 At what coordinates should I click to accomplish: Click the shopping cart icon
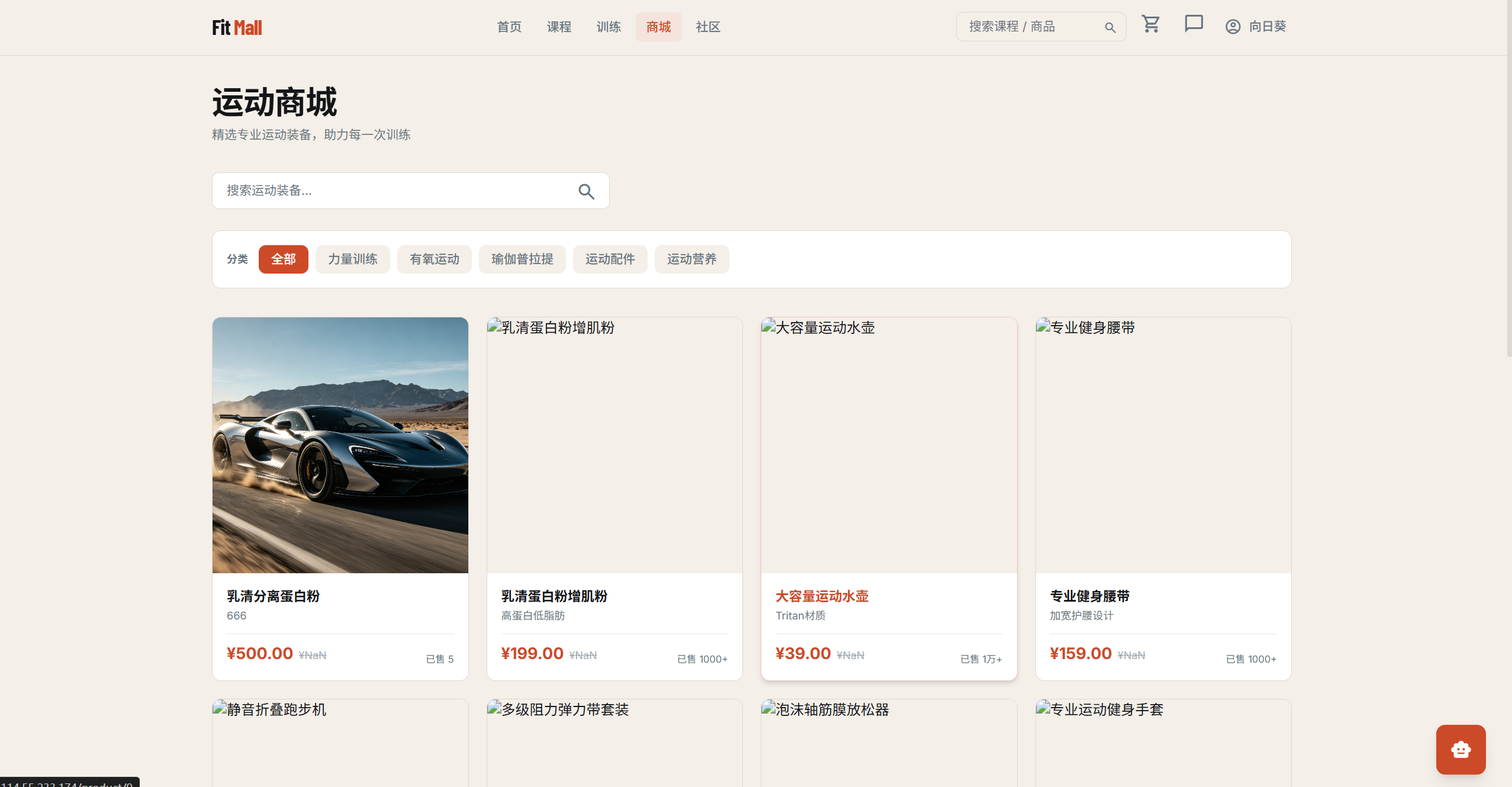(x=1151, y=24)
